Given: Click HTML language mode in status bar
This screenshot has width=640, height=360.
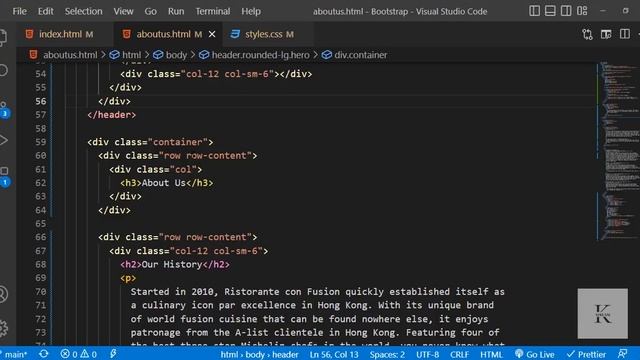Looking at the screenshot, I should [491, 354].
